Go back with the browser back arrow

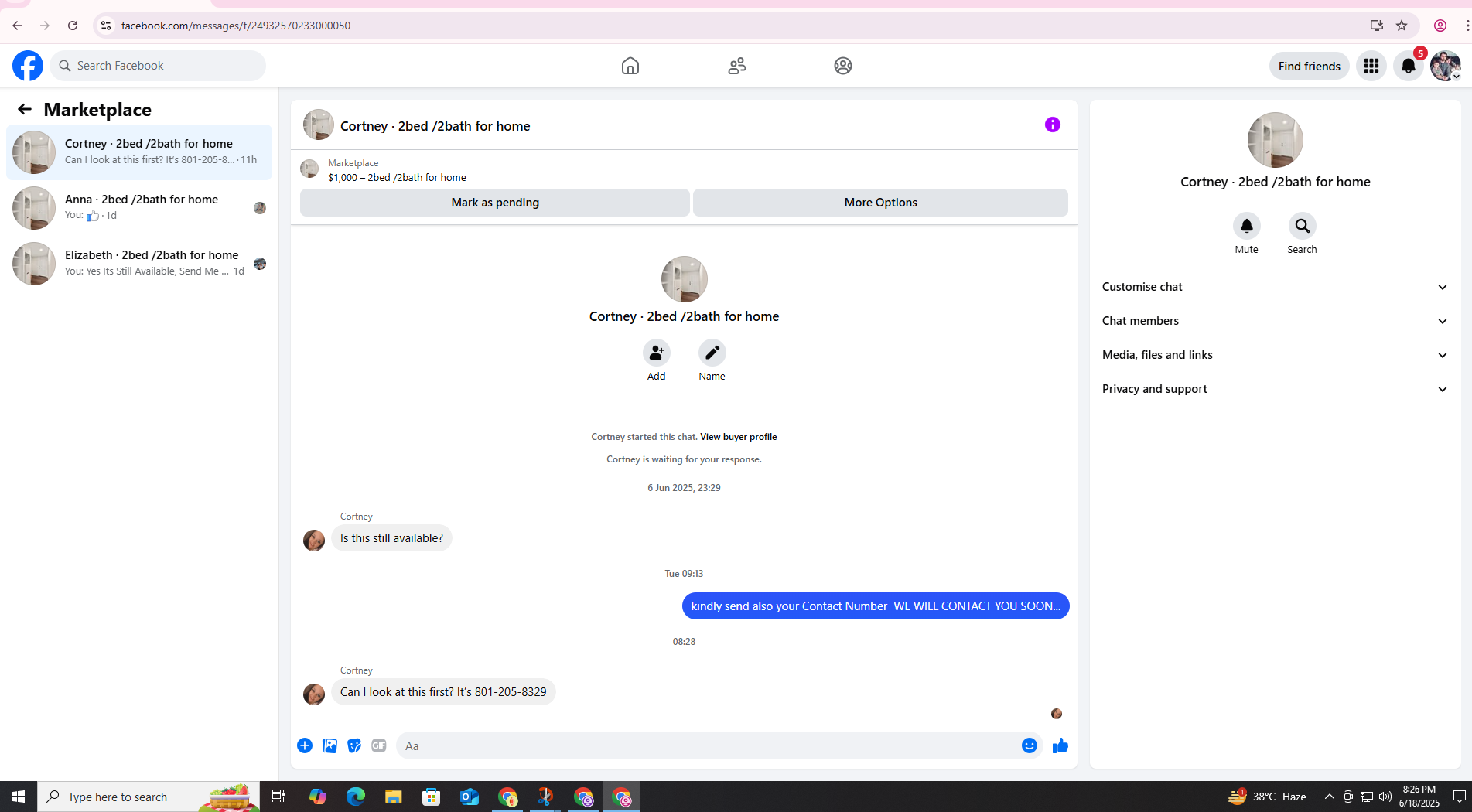point(17,26)
